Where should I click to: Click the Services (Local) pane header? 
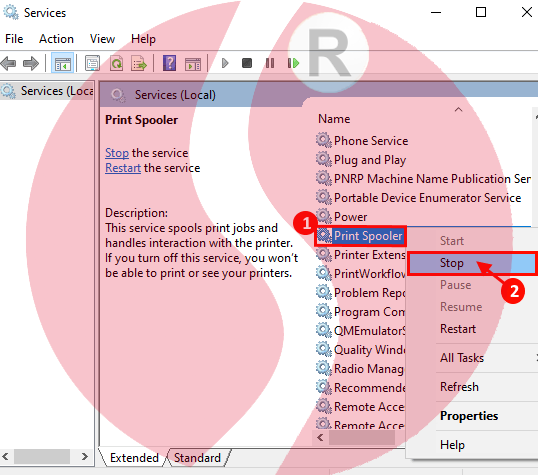point(175,95)
